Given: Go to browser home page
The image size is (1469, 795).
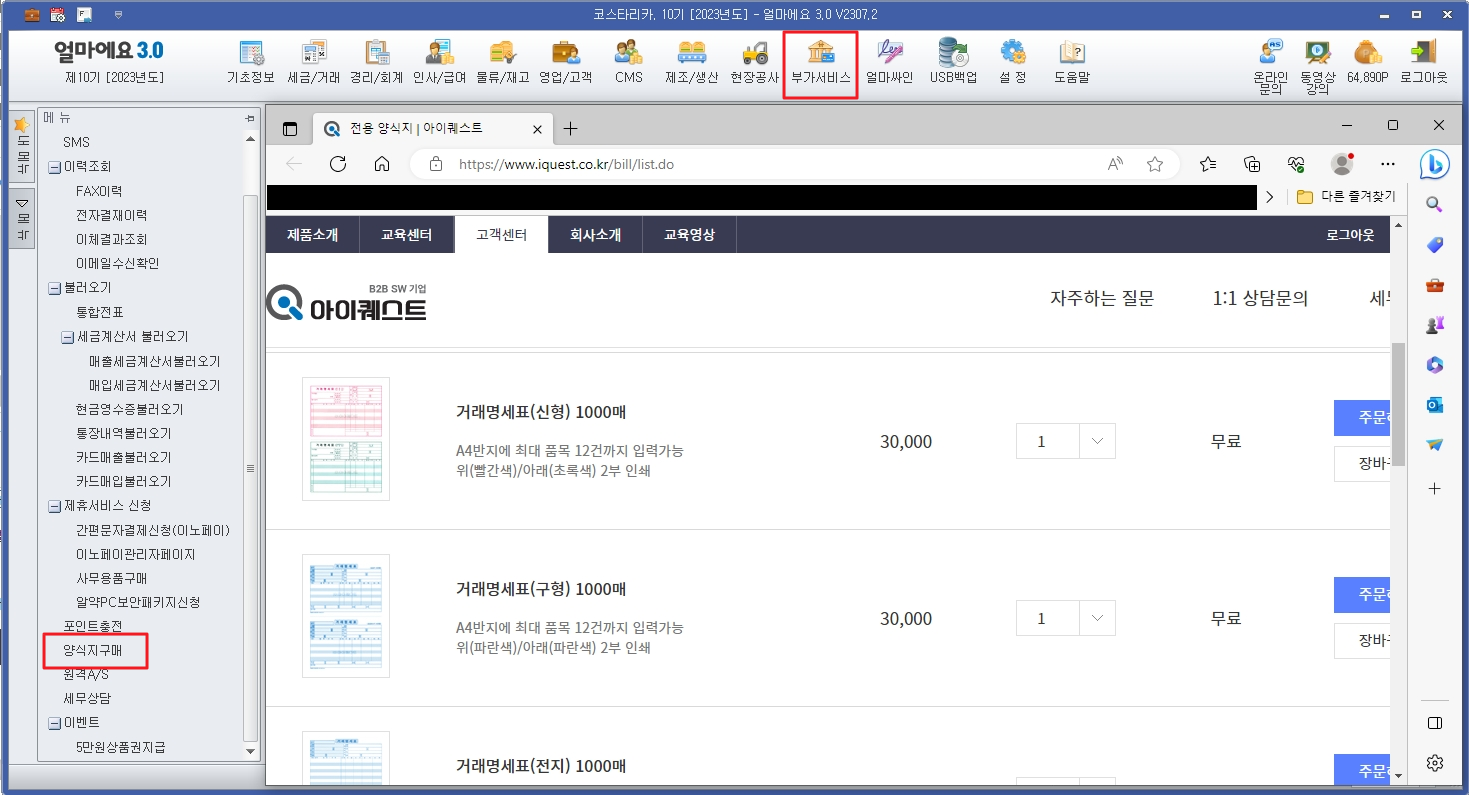Looking at the screenshot, I should (x=382, y=164).
